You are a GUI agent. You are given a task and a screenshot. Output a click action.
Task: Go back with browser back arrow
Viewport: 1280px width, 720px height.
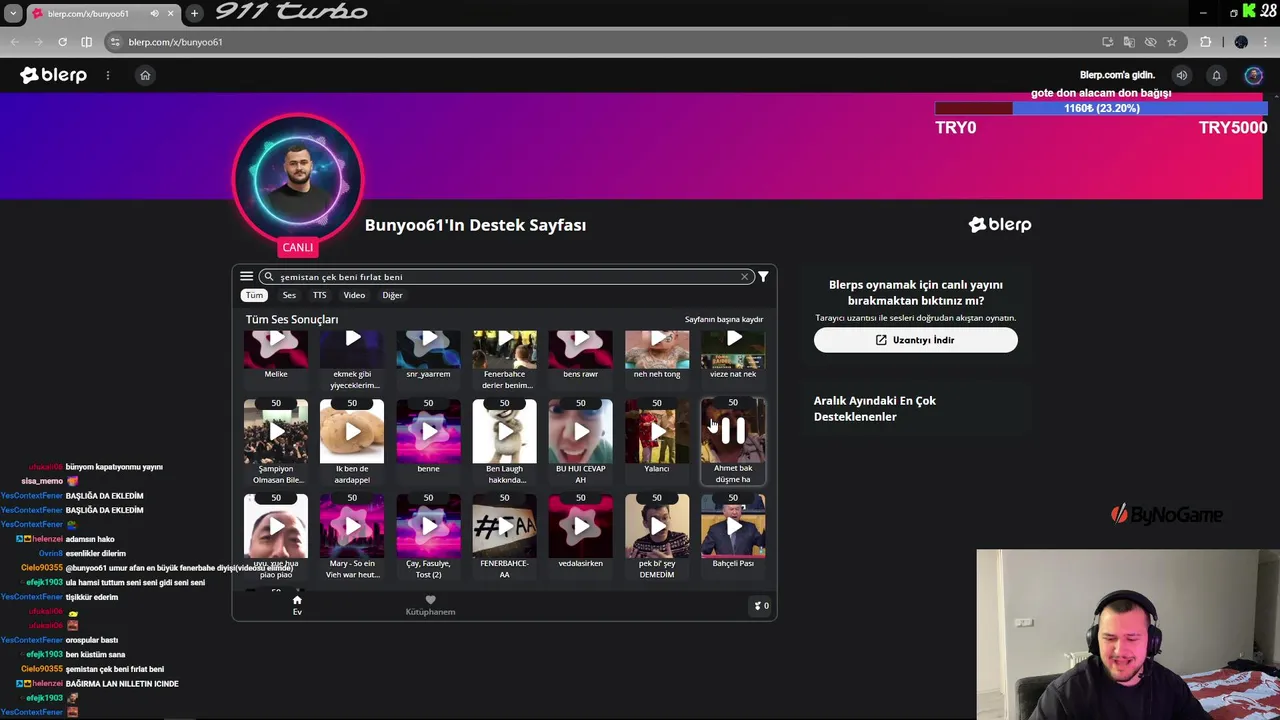pyautogui.click(x=14, y=42)
